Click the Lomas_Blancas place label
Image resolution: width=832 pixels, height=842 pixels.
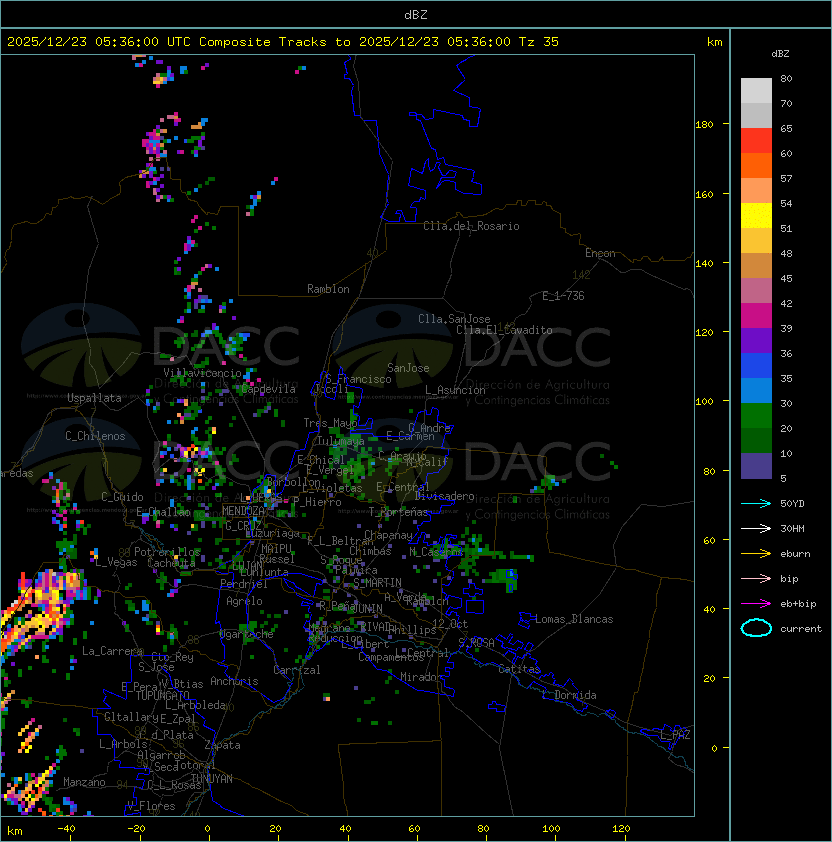574,619
